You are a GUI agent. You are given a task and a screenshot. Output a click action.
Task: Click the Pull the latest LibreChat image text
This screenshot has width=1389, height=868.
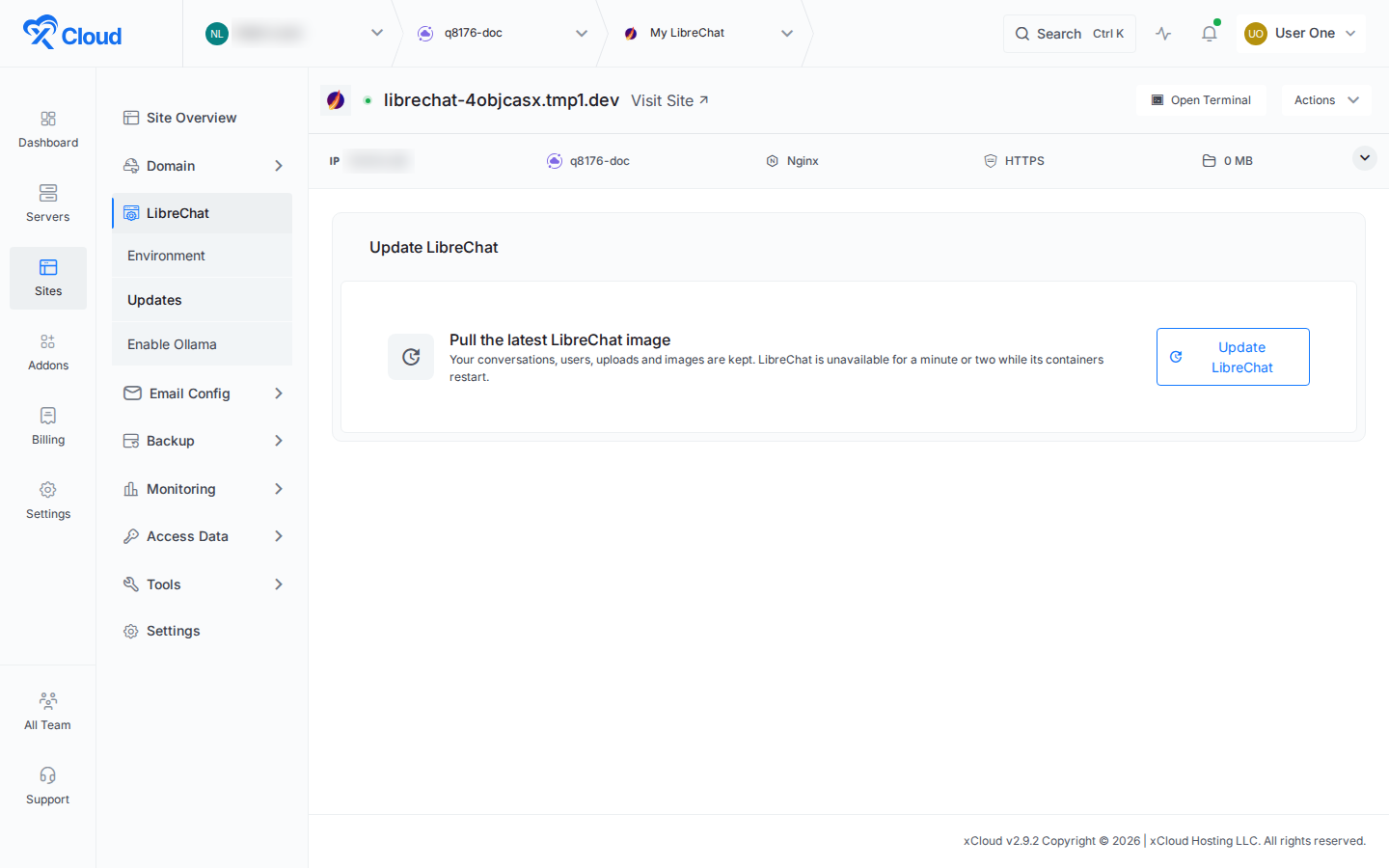click(559, 339)
